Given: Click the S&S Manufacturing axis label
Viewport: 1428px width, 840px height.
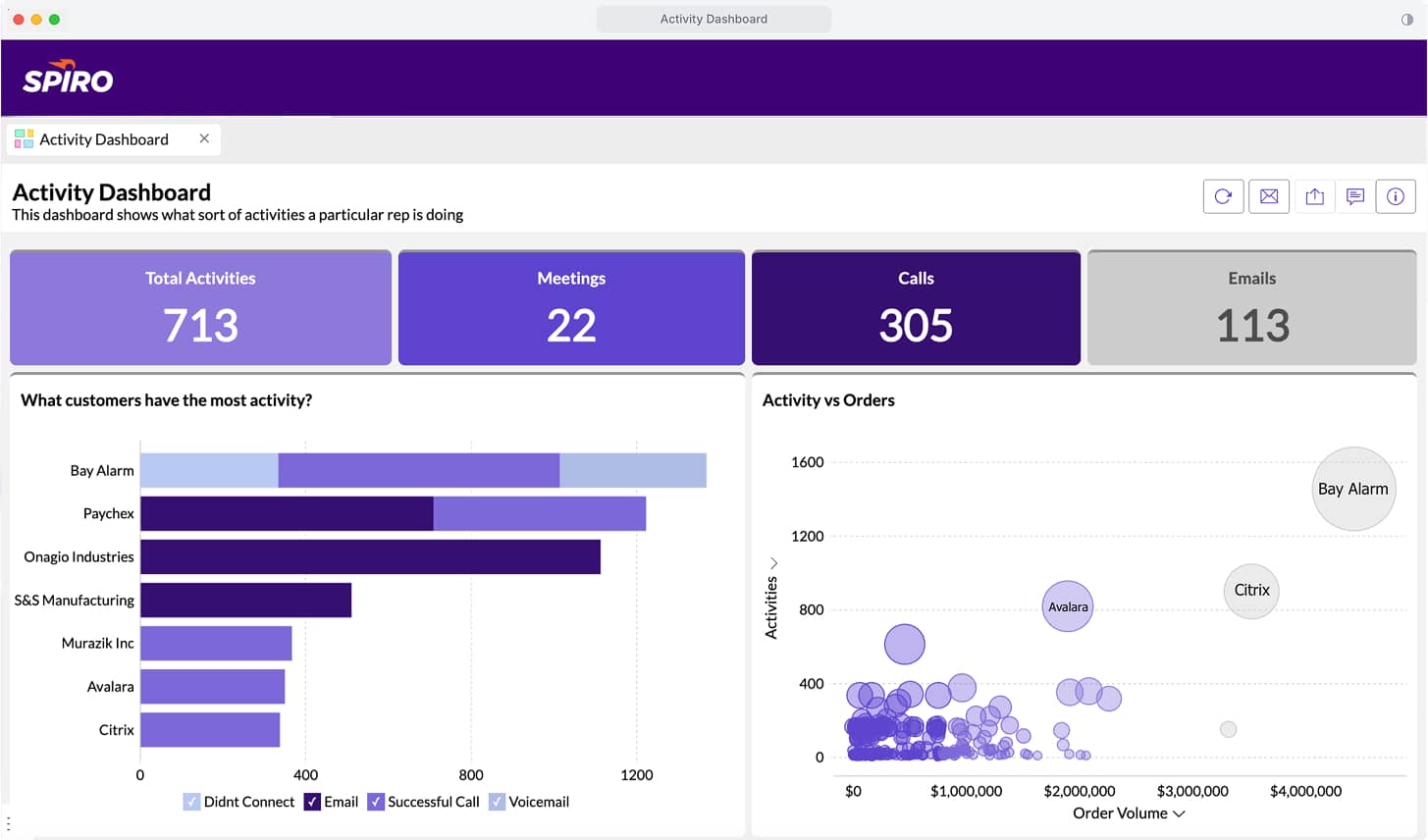Looking at the screenshot, I should coord(74,600).
